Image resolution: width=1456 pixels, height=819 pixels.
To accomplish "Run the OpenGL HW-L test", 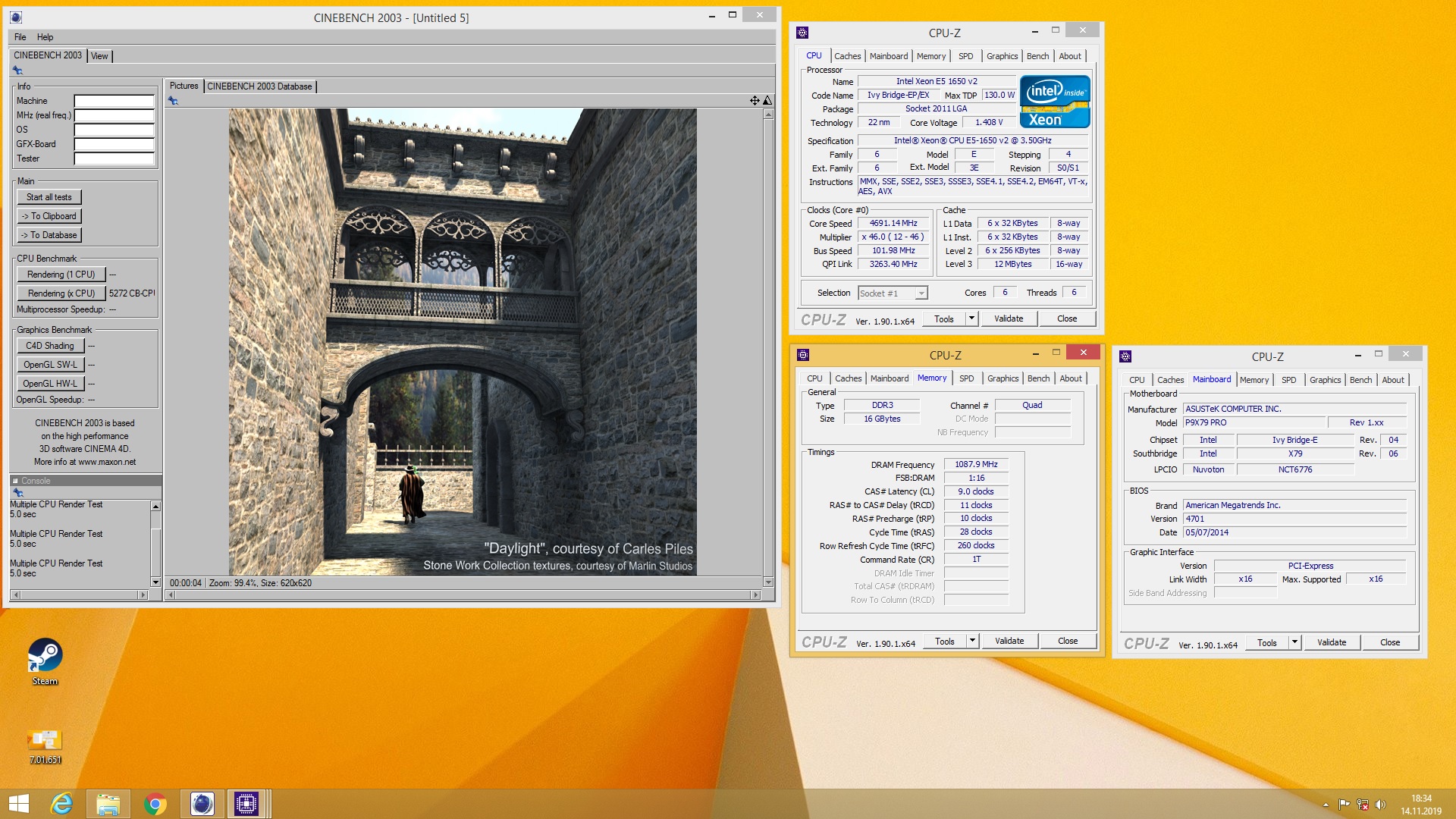I will click(x=50, y=384).
